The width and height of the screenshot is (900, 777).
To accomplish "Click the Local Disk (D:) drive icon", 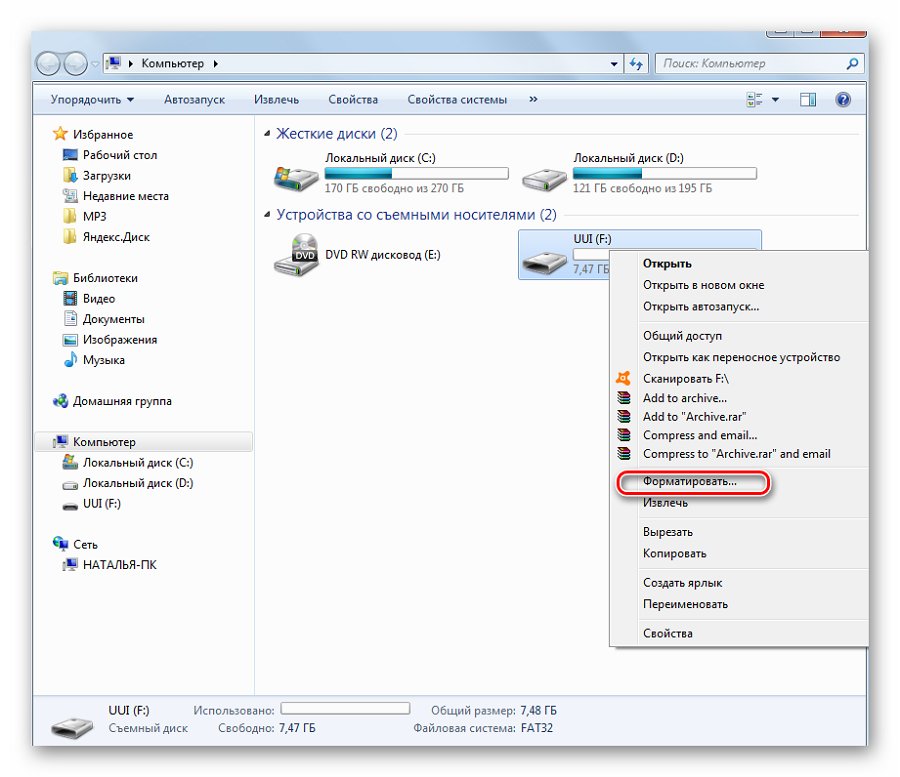I will click(544, 179).
